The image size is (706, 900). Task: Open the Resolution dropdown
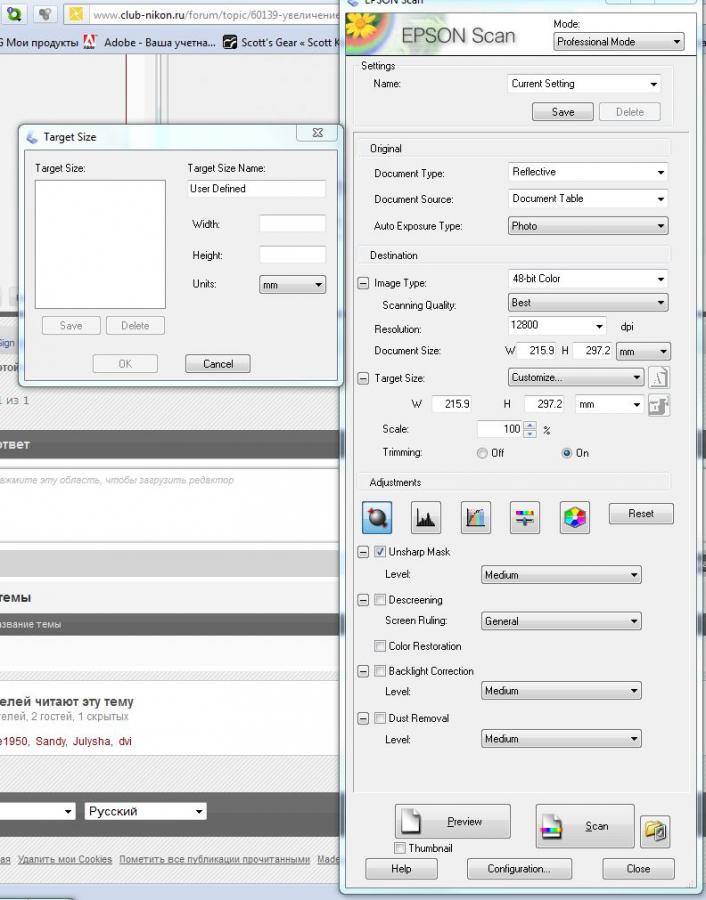[x=557, y=326]
